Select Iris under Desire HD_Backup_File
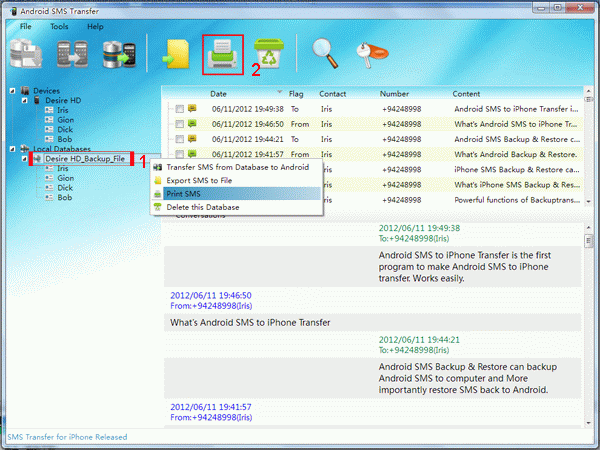Viewport: 600px width, 450px height. click(63, 168)
